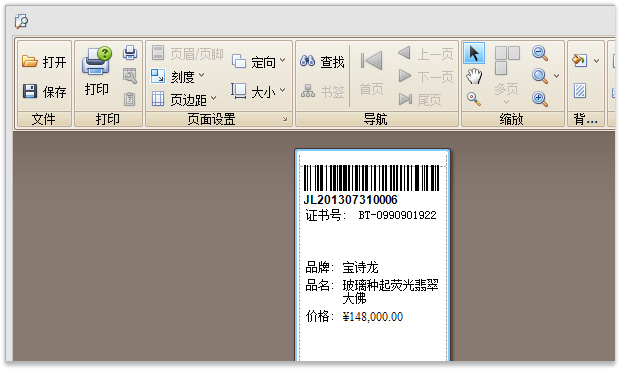The image size is (620, 369).
Task: Select the magnifier tool under hand
Action: 474,98
